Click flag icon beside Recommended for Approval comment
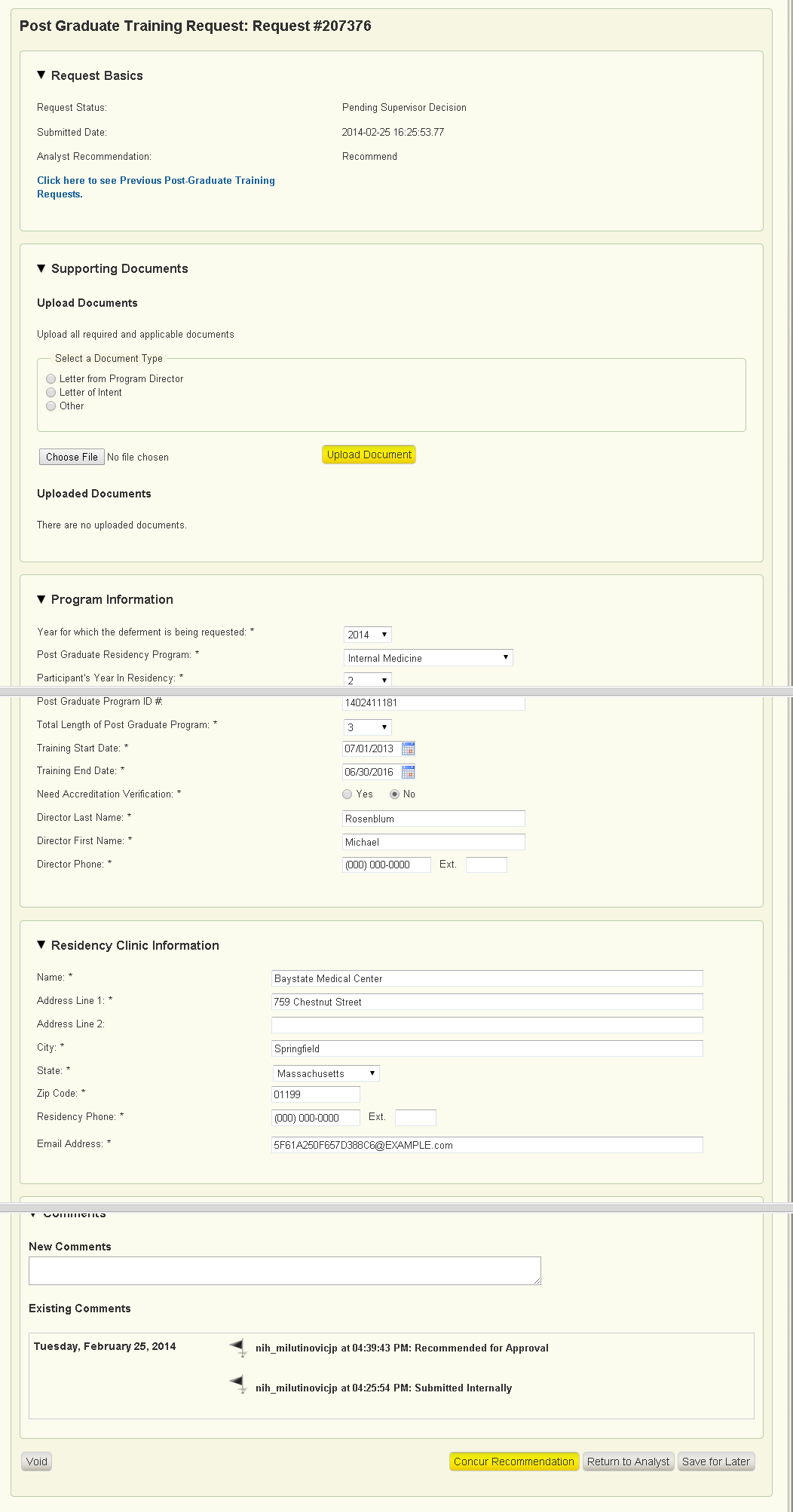The height and width of the screenshot is (1512, 793). [x=239, y=1347]
